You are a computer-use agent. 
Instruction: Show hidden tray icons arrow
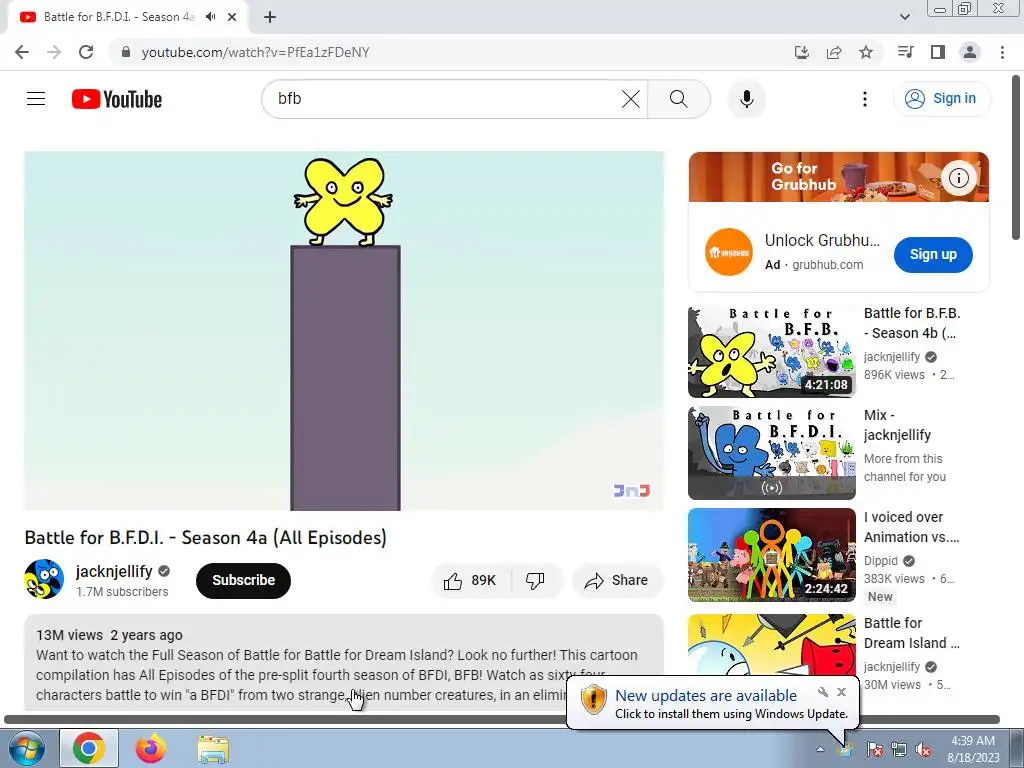tap(820, 749)
